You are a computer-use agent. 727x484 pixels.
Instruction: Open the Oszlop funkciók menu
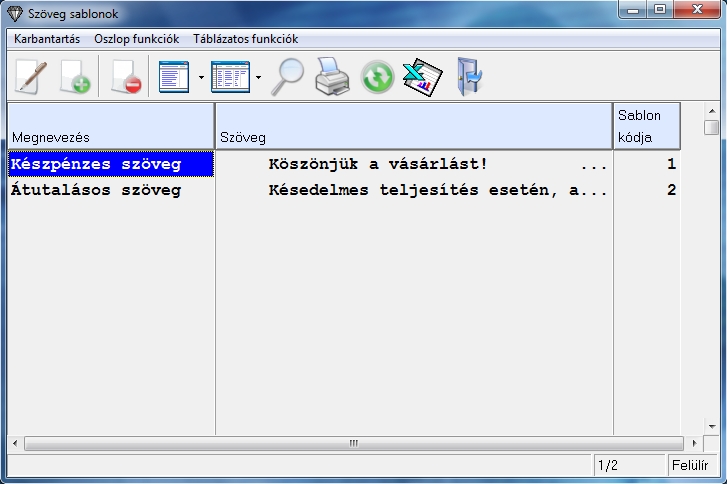click(136, 39)
